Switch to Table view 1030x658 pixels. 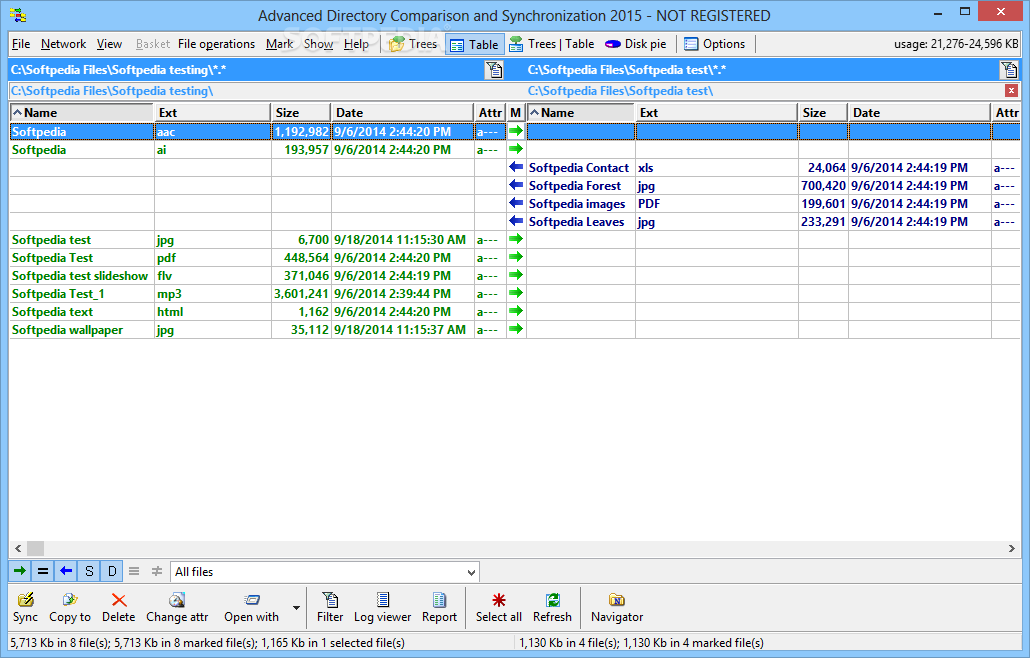coord(474,45)
